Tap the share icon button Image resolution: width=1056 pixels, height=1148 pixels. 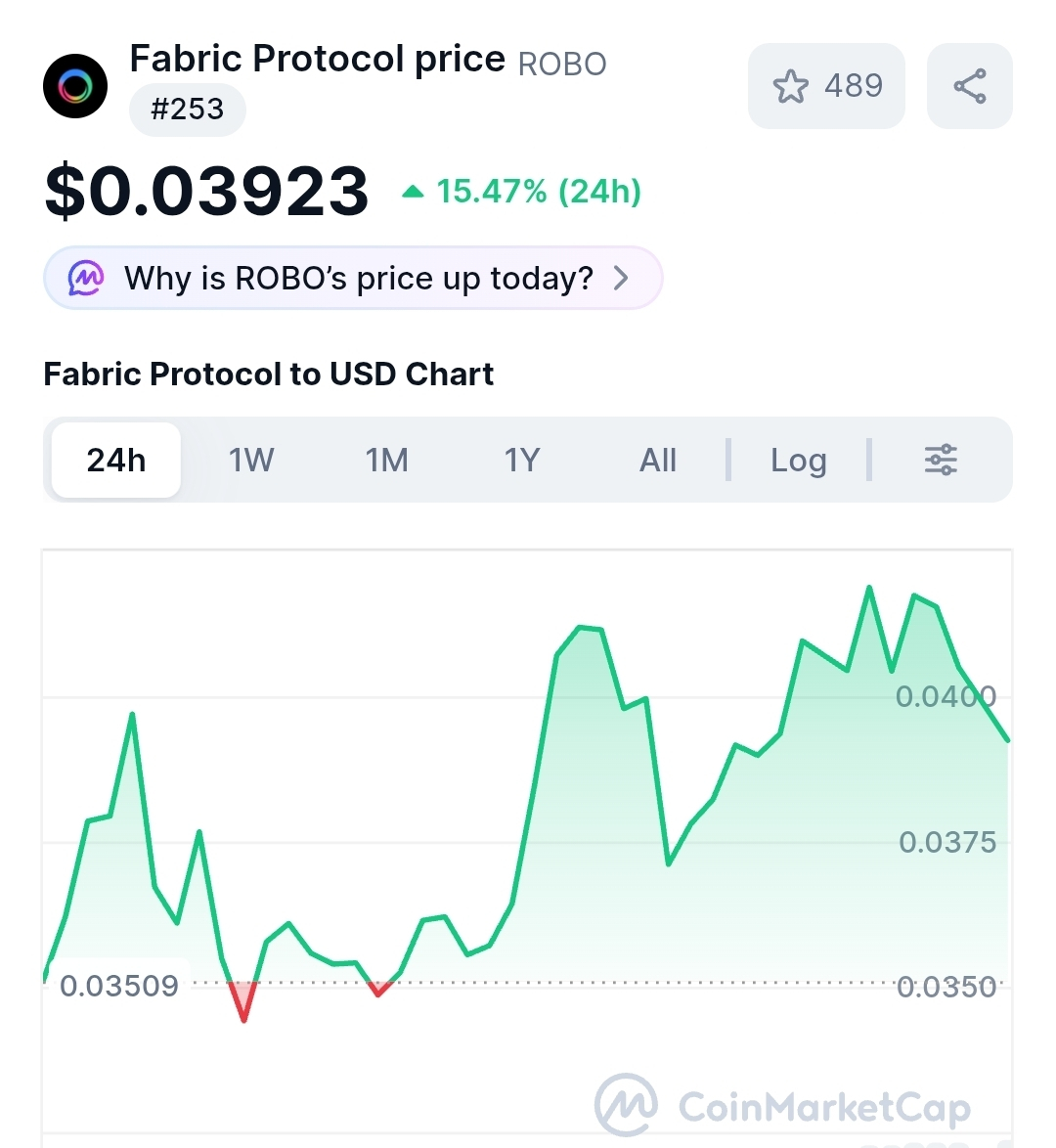(x=969, y=86)
